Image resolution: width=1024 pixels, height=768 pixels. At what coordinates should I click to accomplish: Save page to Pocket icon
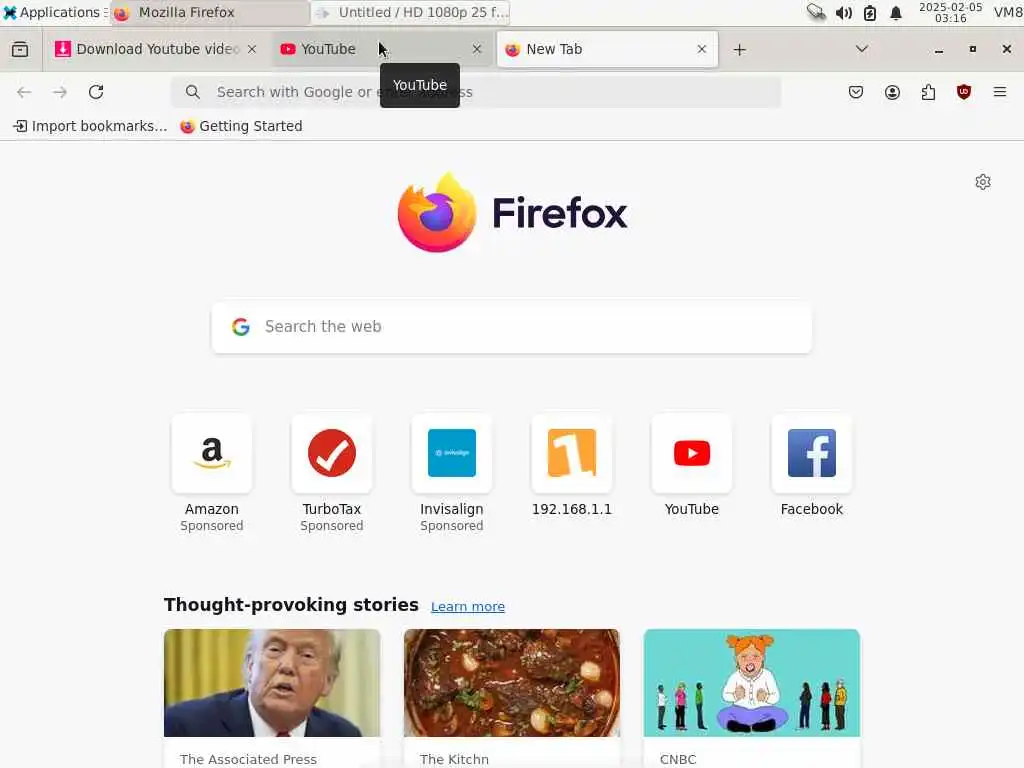click(856, 92)
